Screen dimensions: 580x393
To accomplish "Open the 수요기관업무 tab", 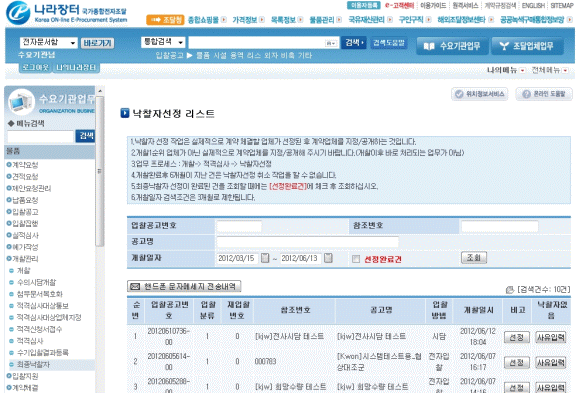I will coord(452,46).
